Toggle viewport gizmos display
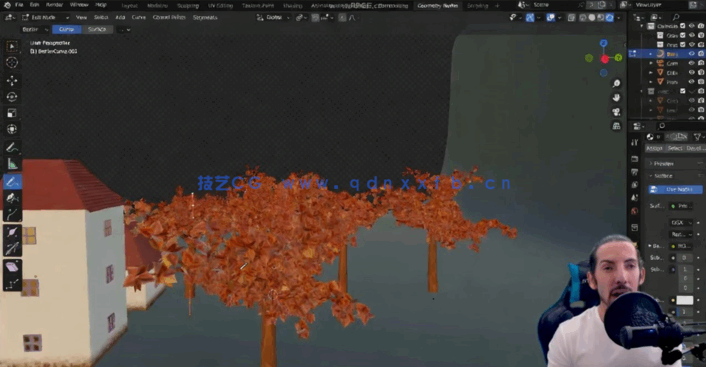This screenshot has width=706, height=367. pyautogui.click(x=530, y=18)
